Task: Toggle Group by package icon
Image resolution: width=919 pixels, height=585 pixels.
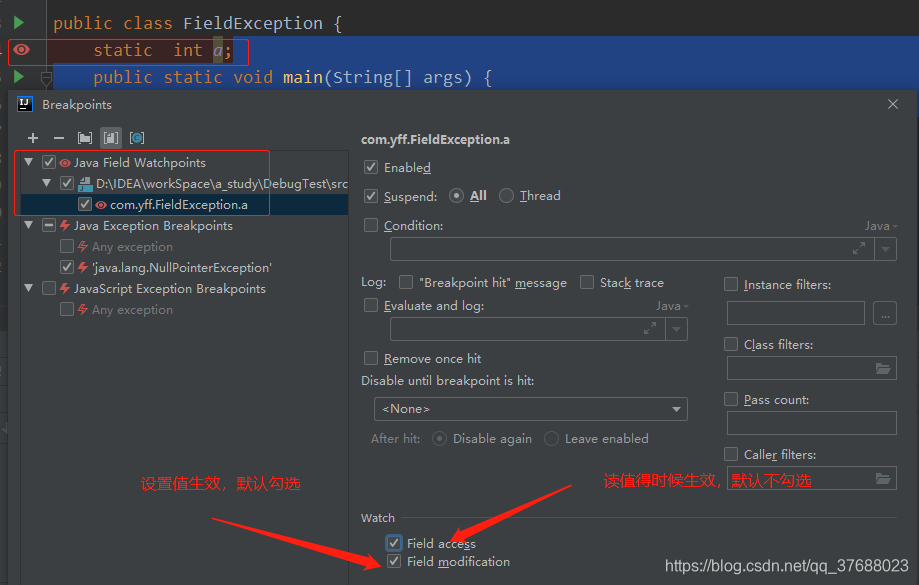Action: coord(85,138)
